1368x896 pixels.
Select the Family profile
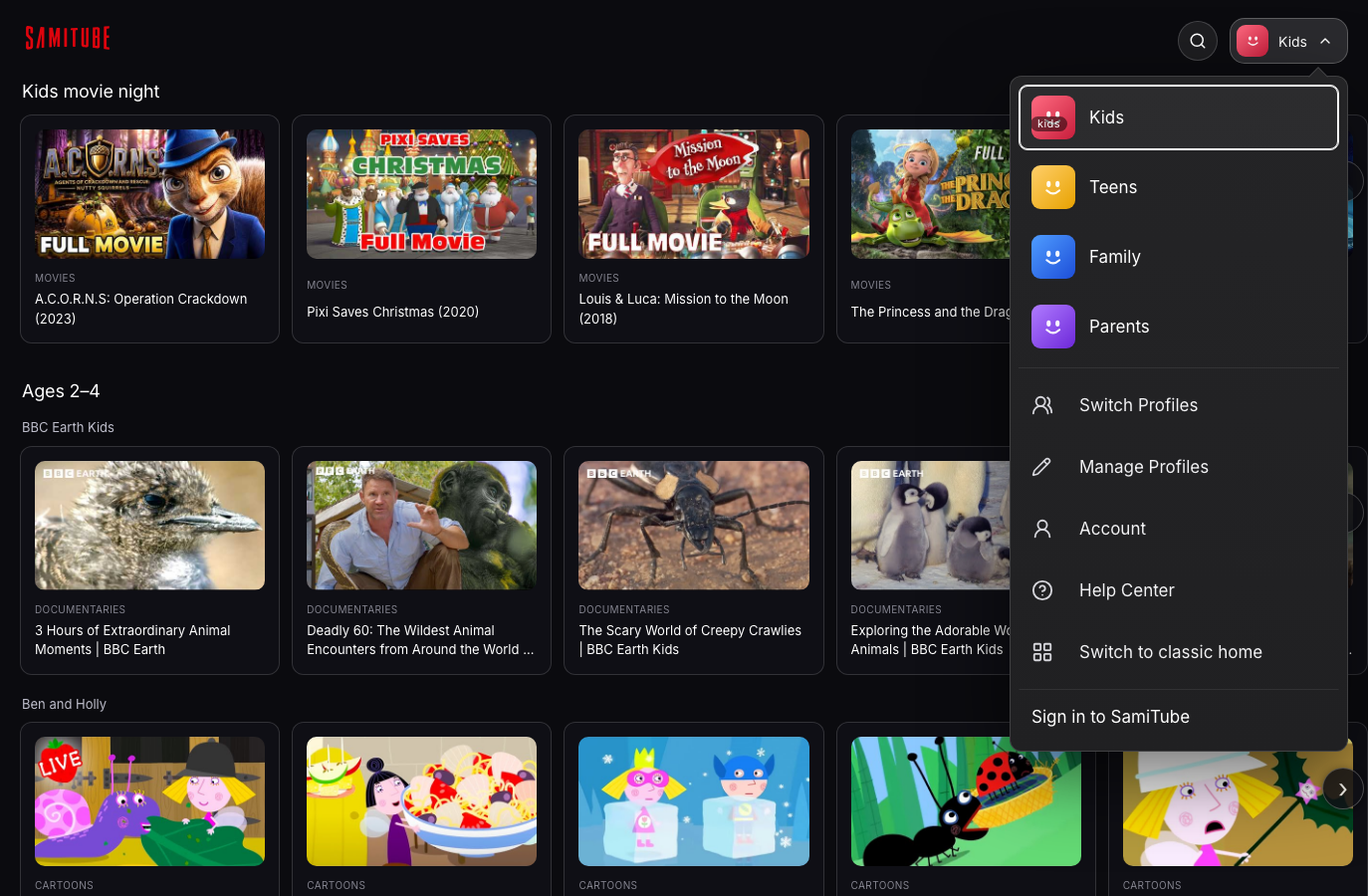pyautogui.click(x=1179, y=257)
